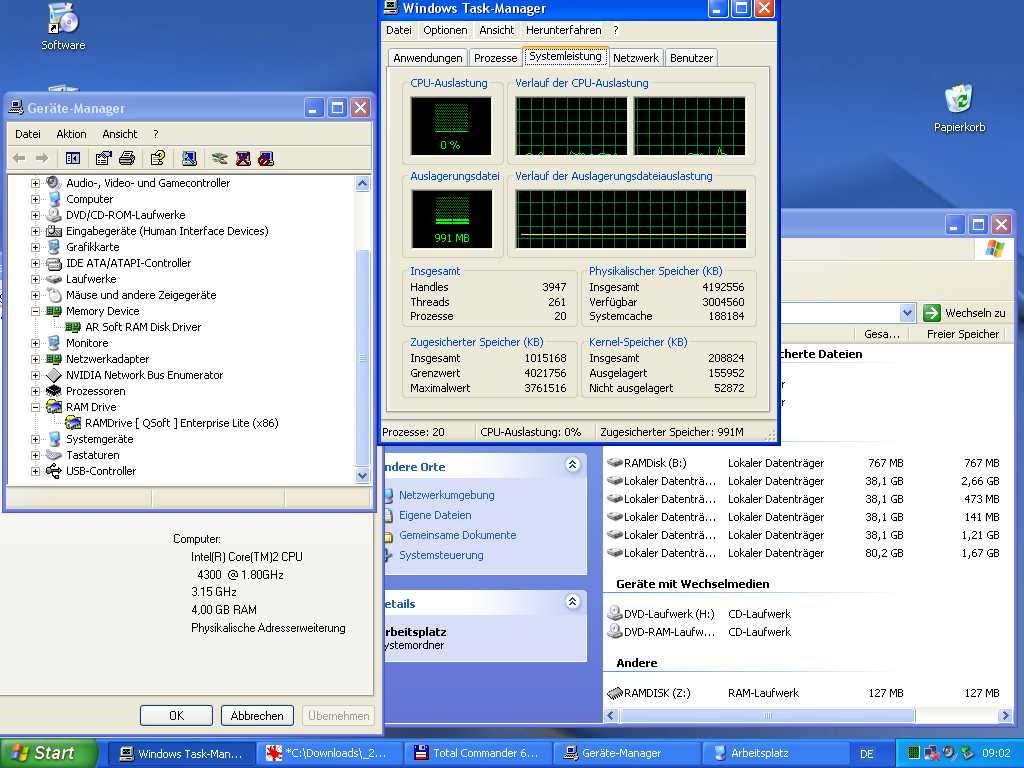This screenshot has height=768, width=1024.
Task: Open Herunterfahren menu in Task-Manager
Action: [x=564, y=30]
